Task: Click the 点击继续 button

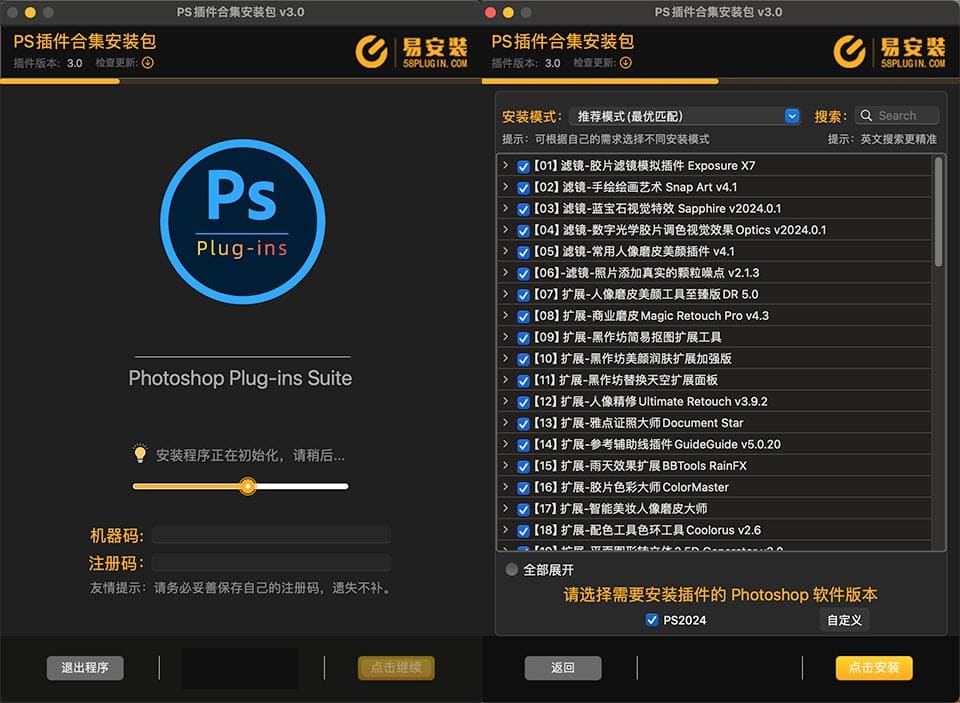Action: [396, 667]
